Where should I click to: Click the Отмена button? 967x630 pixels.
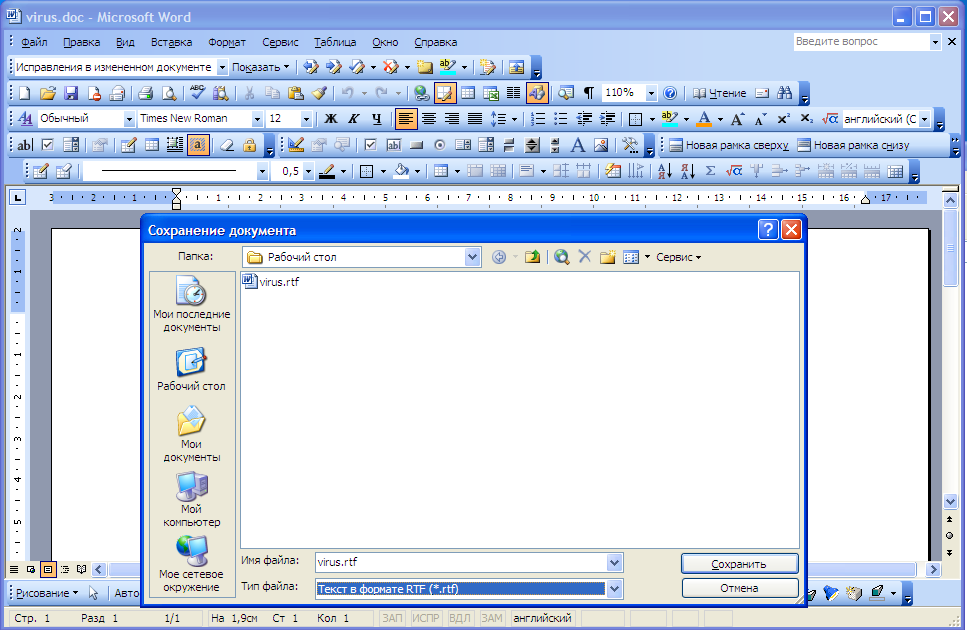(x=739, y=588)
